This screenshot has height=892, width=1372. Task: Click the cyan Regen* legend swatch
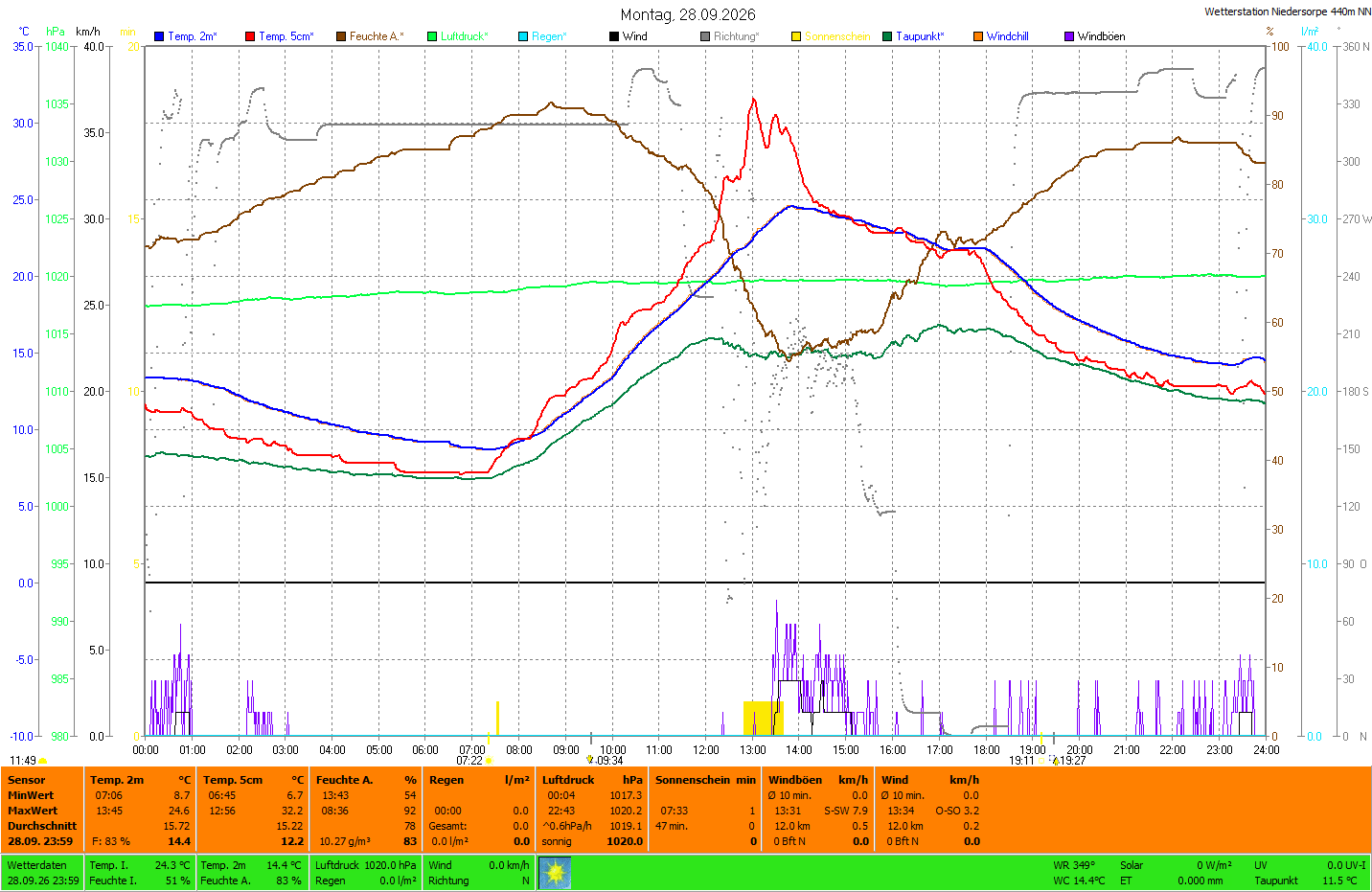[x=523, y=36]
